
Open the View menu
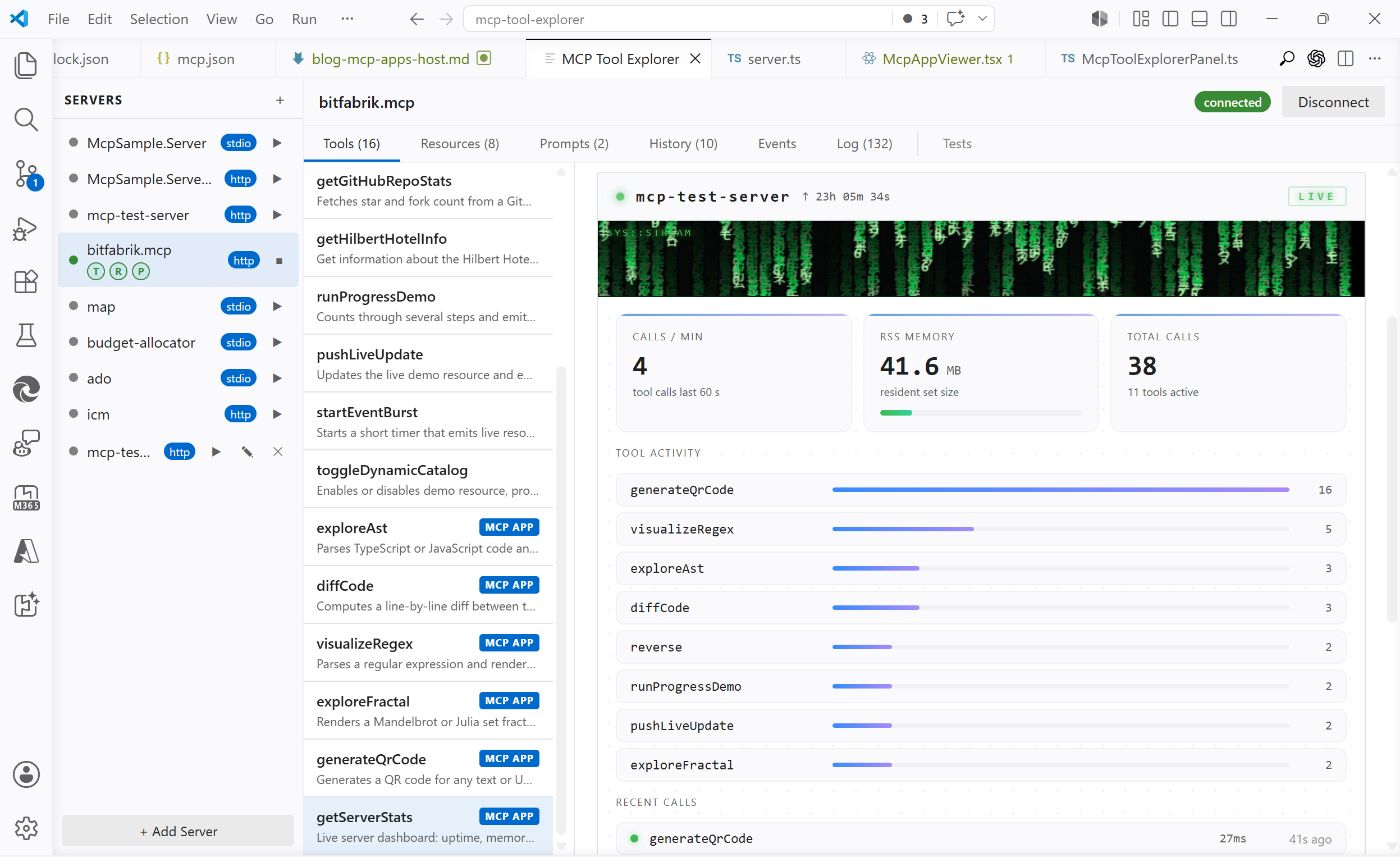tap(222, 19)
